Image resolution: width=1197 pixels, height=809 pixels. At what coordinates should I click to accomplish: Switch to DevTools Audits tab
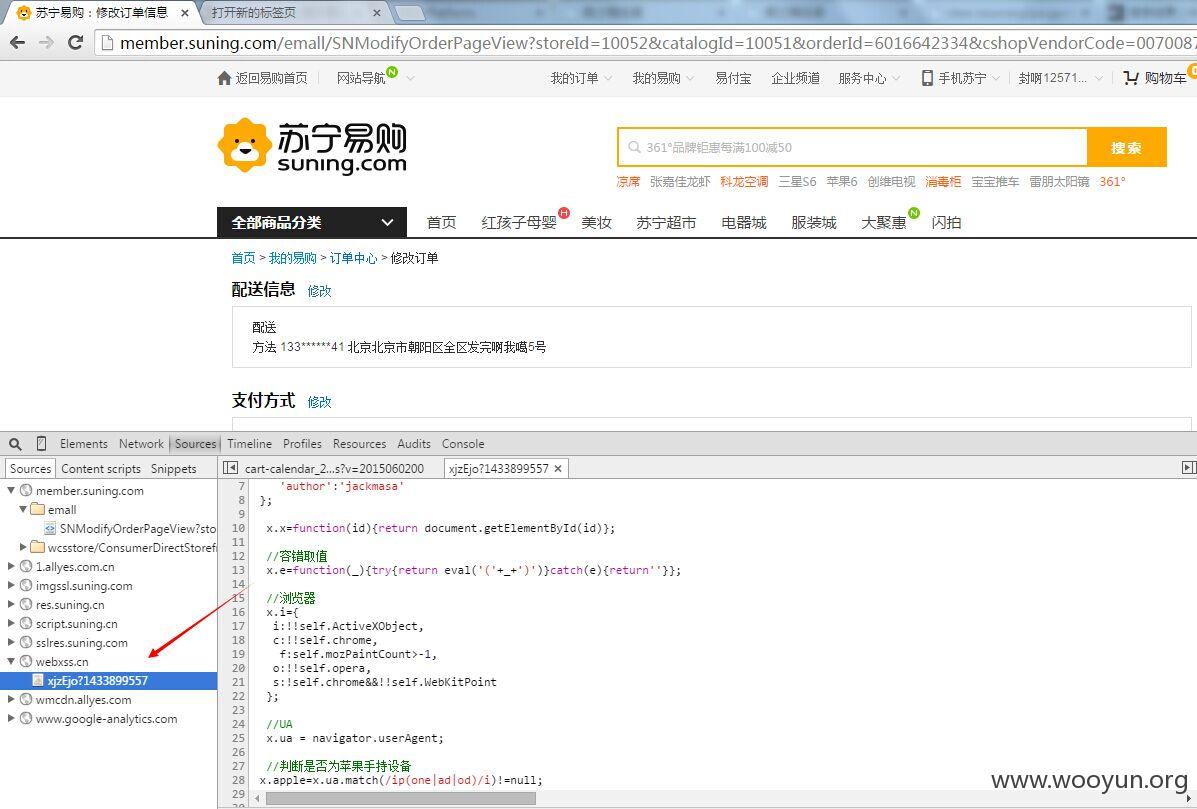414,443
